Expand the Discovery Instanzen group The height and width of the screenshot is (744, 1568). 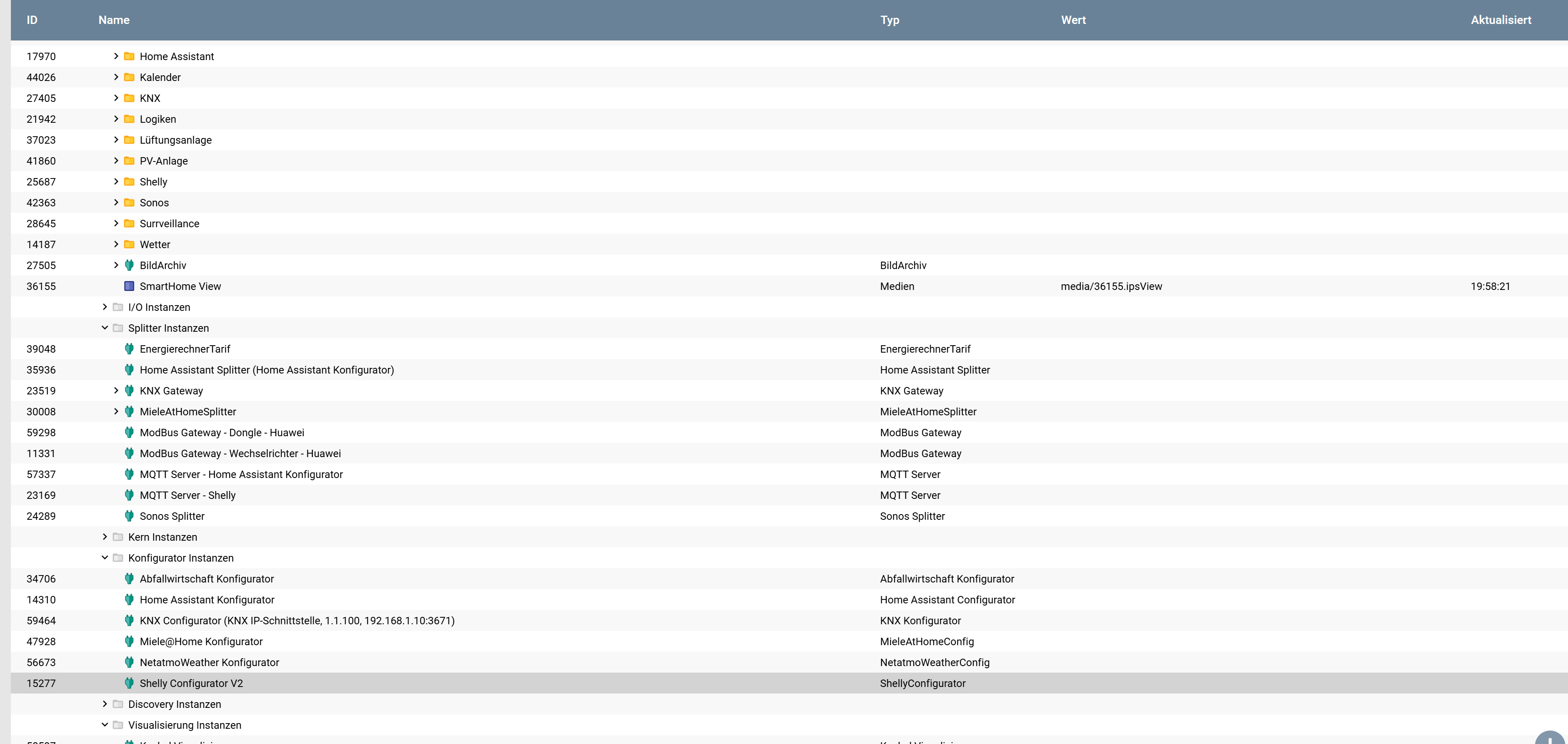click(105, 704)
